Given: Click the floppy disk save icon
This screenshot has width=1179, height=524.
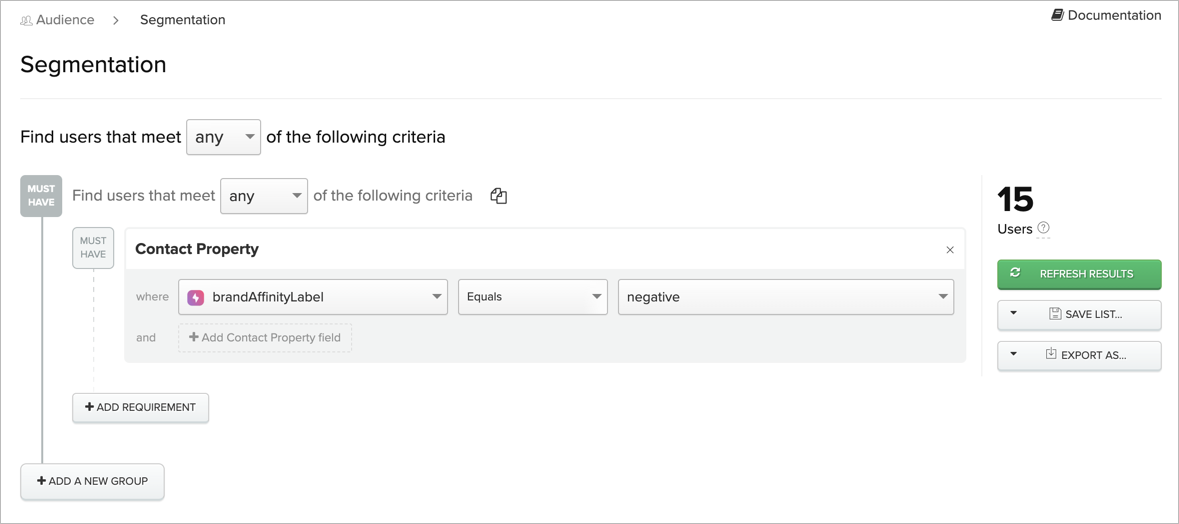Looking at the screenshot, I should coord(1055,313).
